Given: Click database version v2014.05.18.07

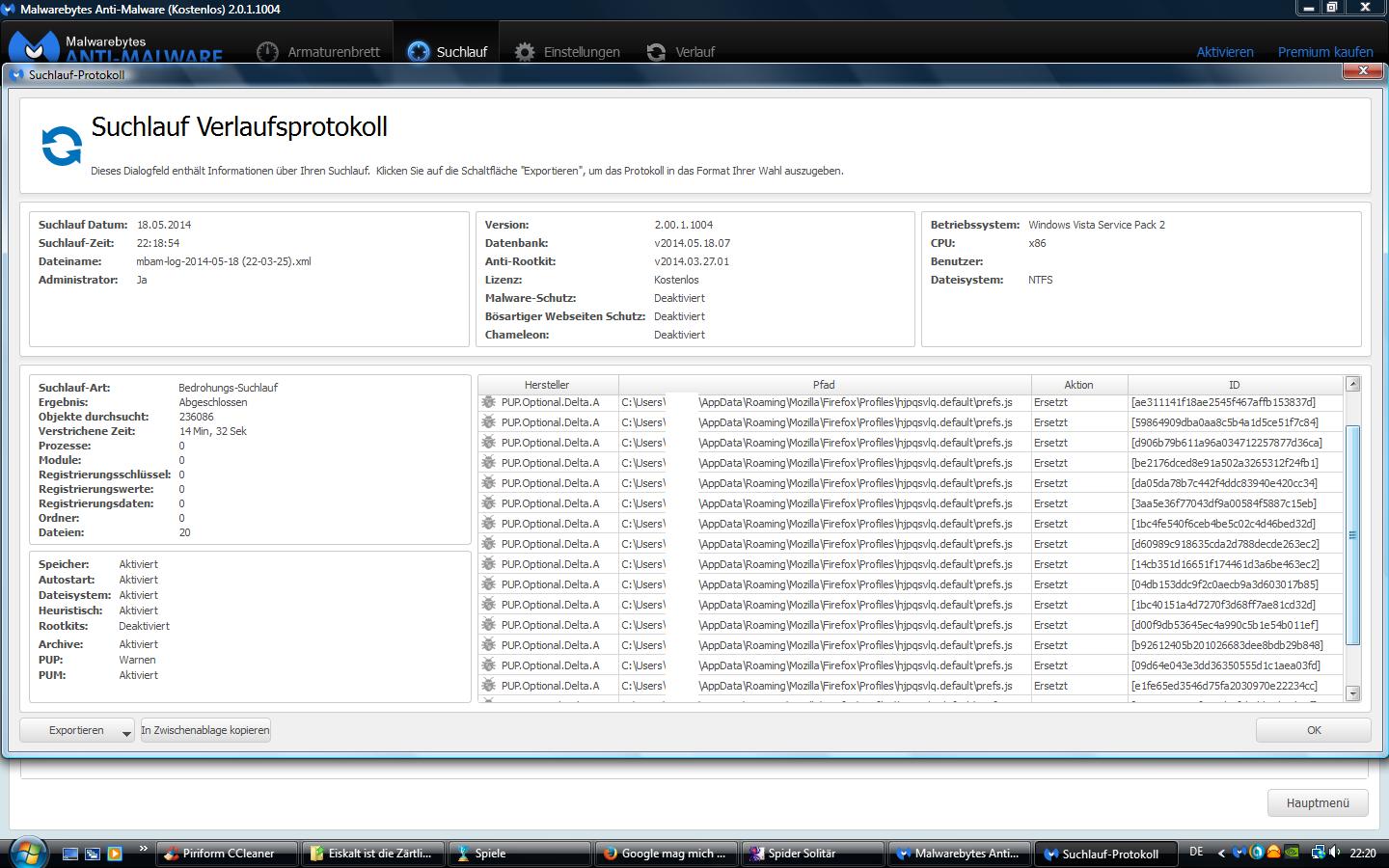Looking at the screenshot, I should coord(692,243).
